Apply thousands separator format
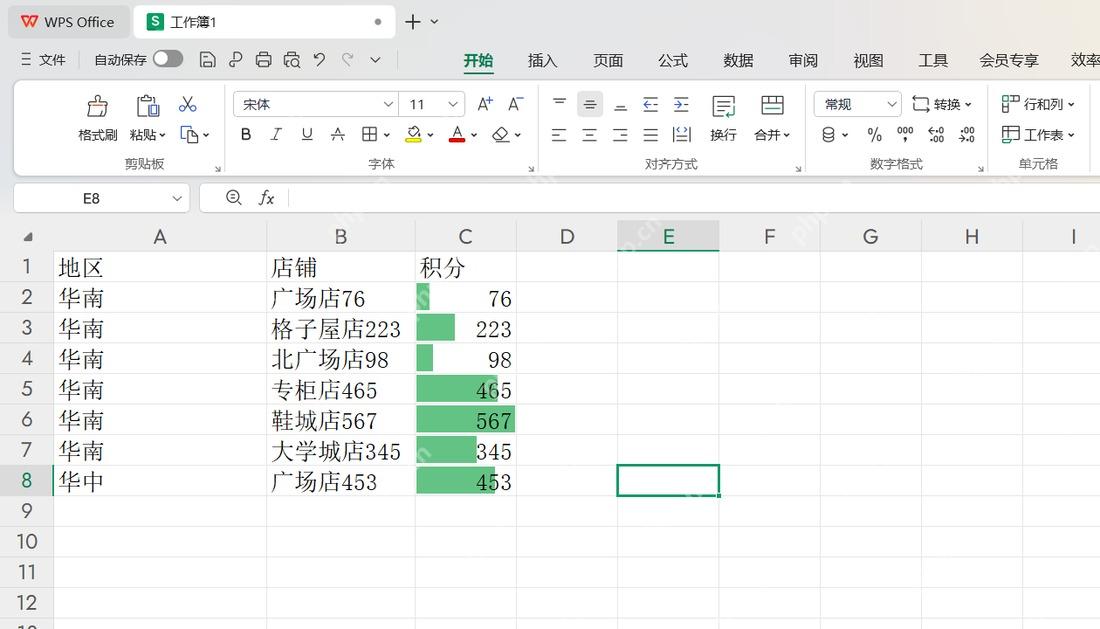This screenshot has width=1100, height=629. coord(905,134)
